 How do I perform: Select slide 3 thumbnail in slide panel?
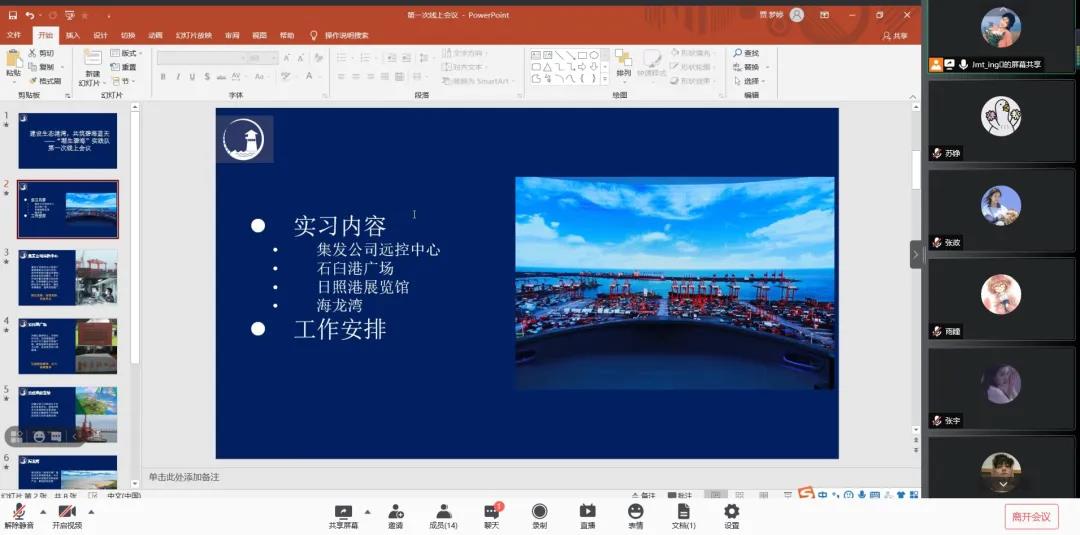coord(67,277)
